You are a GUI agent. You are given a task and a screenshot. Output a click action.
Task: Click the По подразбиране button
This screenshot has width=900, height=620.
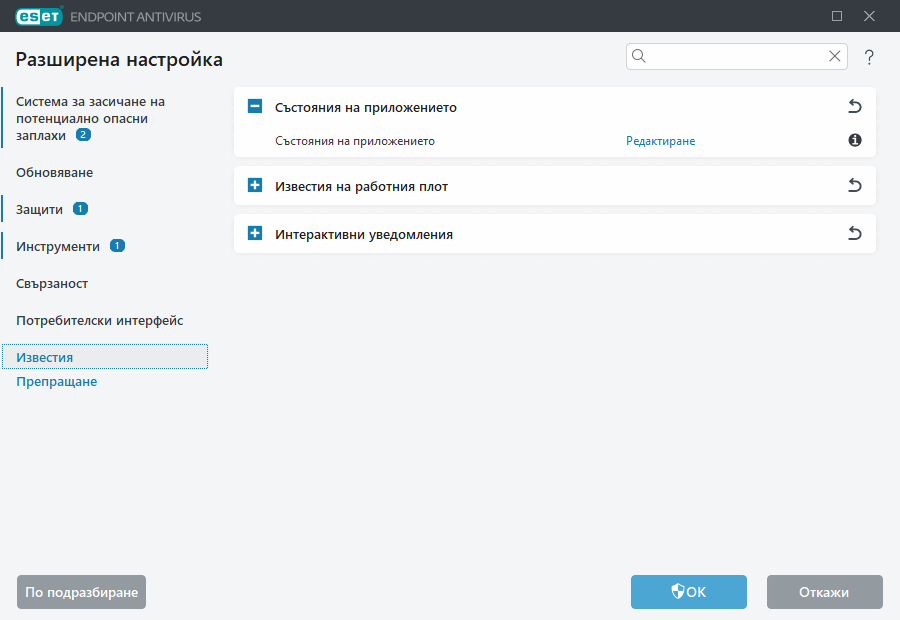pyautogui.click(x=81, y=592)
